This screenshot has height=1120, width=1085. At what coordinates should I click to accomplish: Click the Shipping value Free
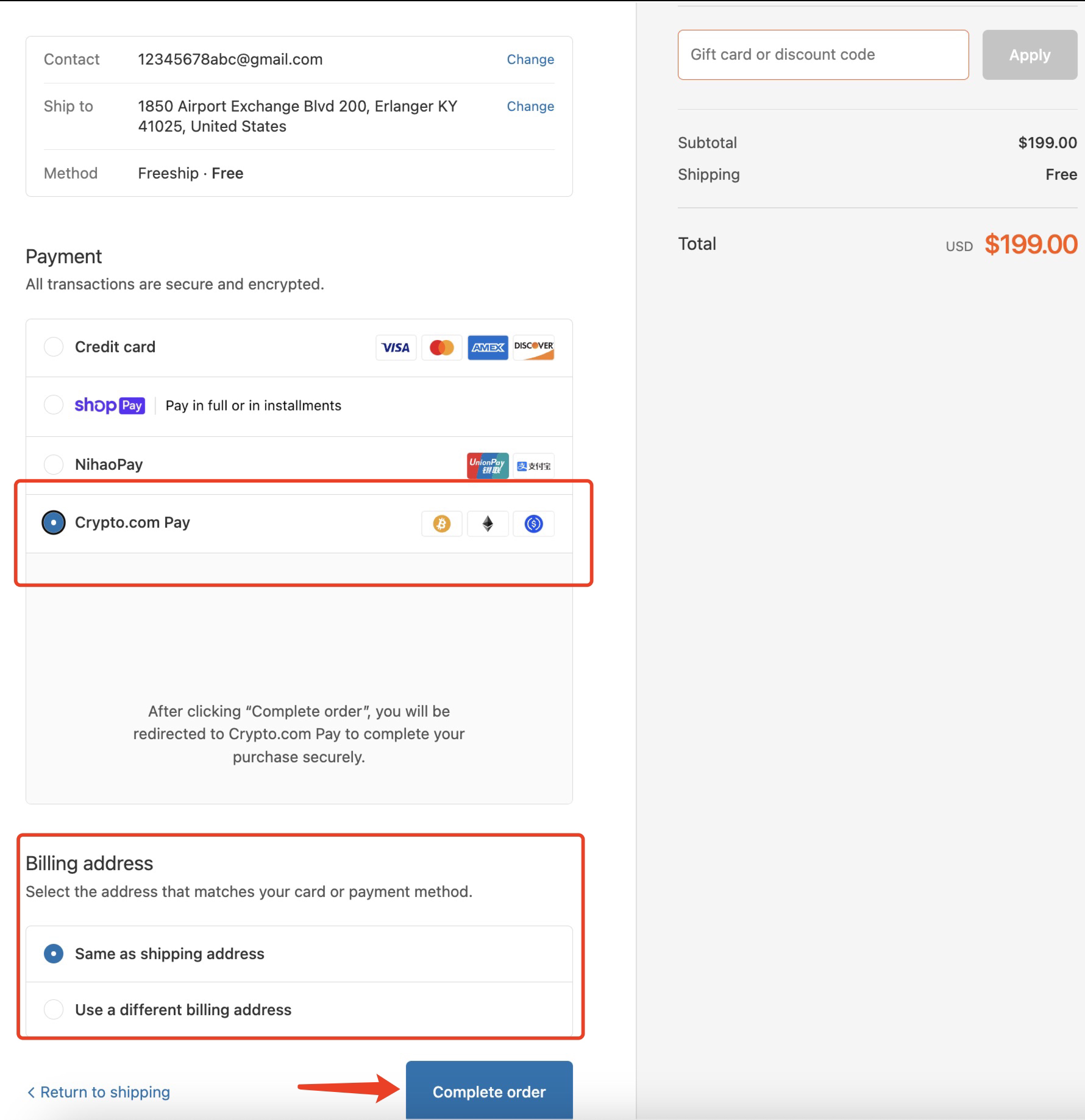click(1061, 175)
